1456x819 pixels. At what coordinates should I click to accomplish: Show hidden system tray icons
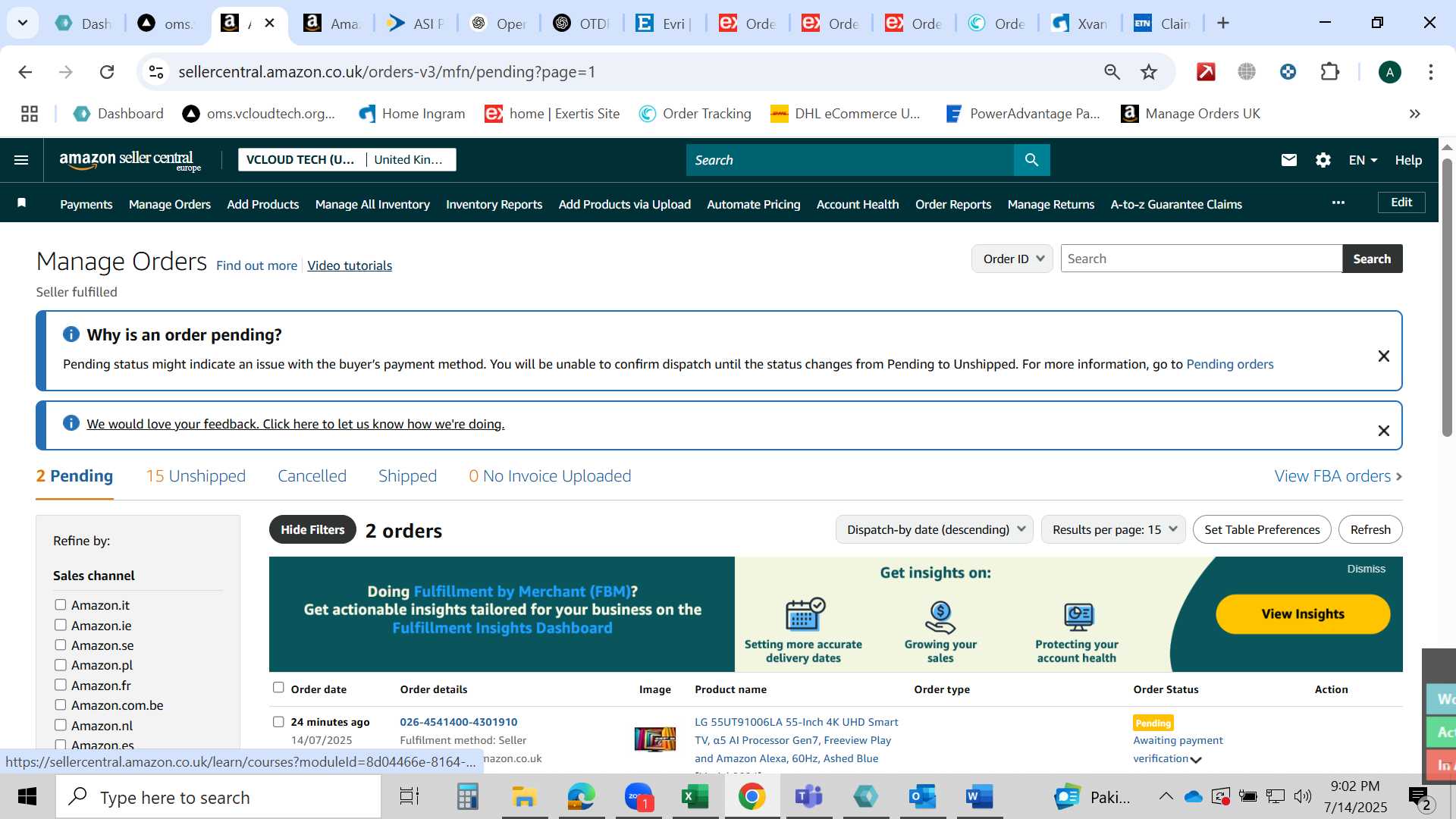click(1166, 795)
